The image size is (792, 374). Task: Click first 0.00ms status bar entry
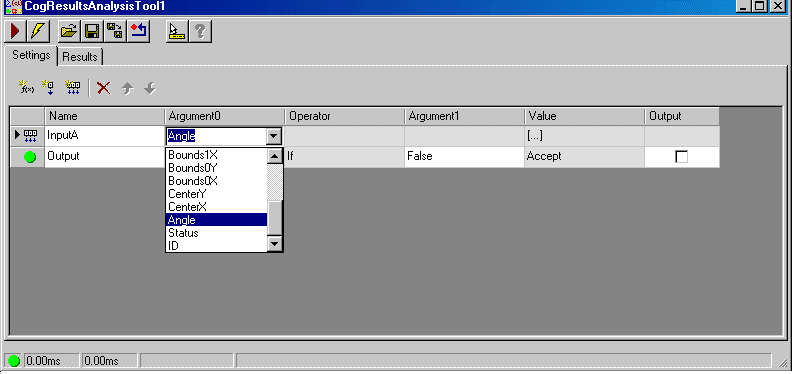click(x=51, y=361)
